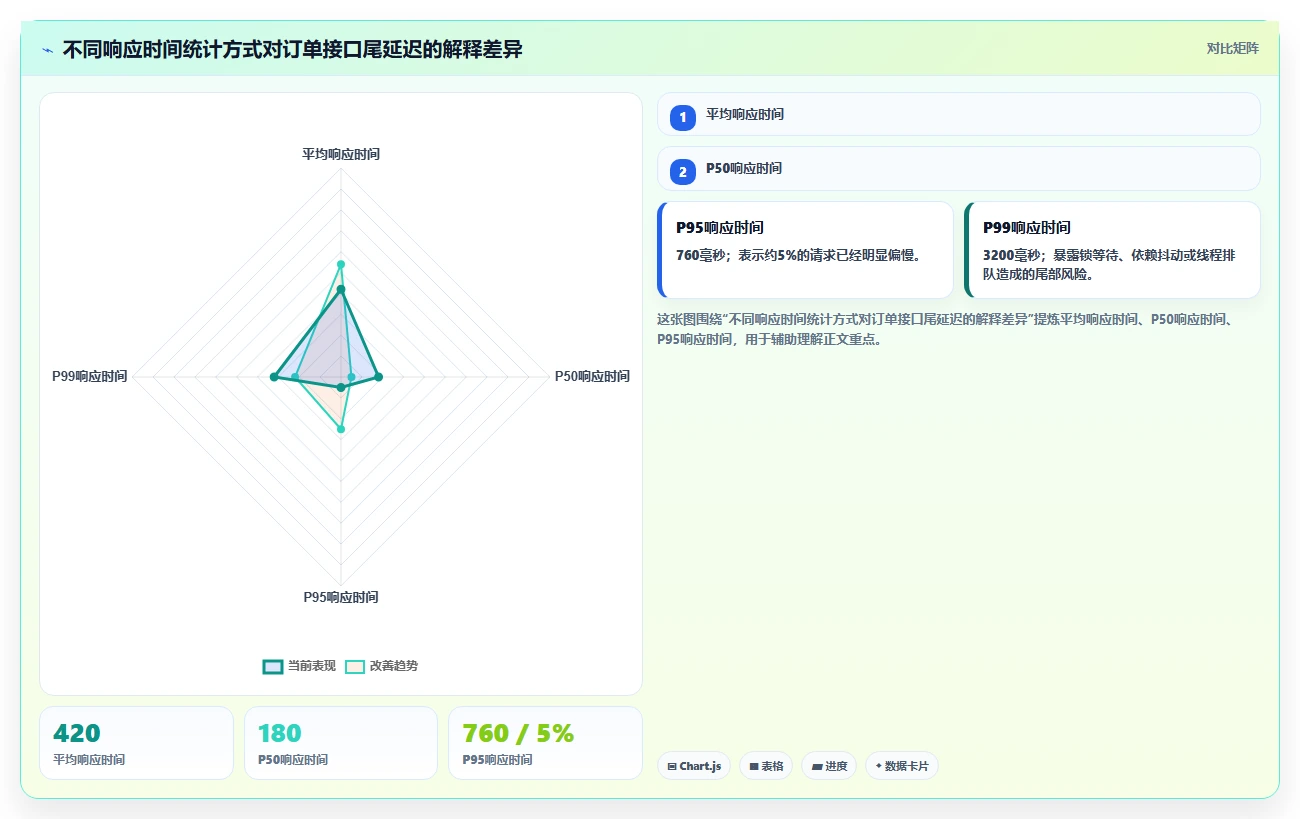The height and width of the screenshot is (819, 1300).
Task: Click the 当前表现 legend color box
Action: pos(273,666)
